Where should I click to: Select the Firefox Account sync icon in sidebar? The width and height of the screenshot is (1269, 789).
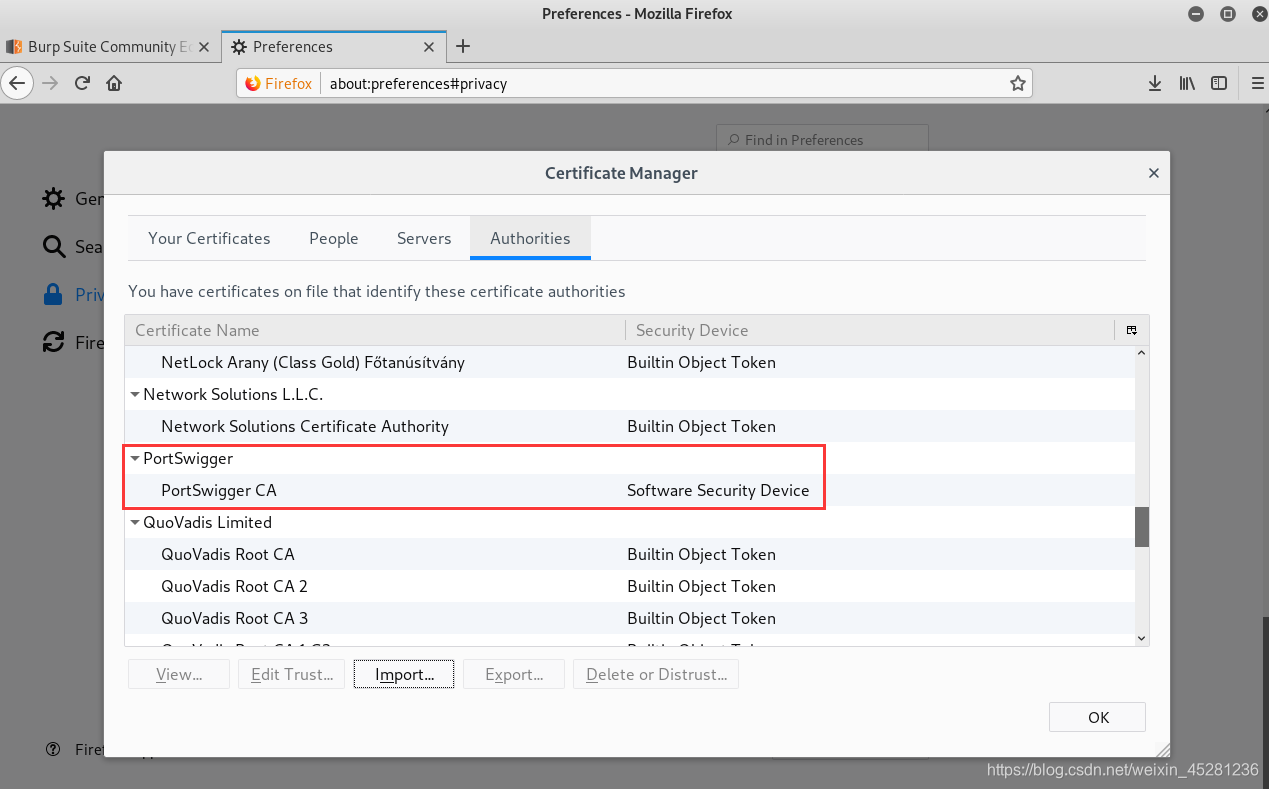coord(53,342)
